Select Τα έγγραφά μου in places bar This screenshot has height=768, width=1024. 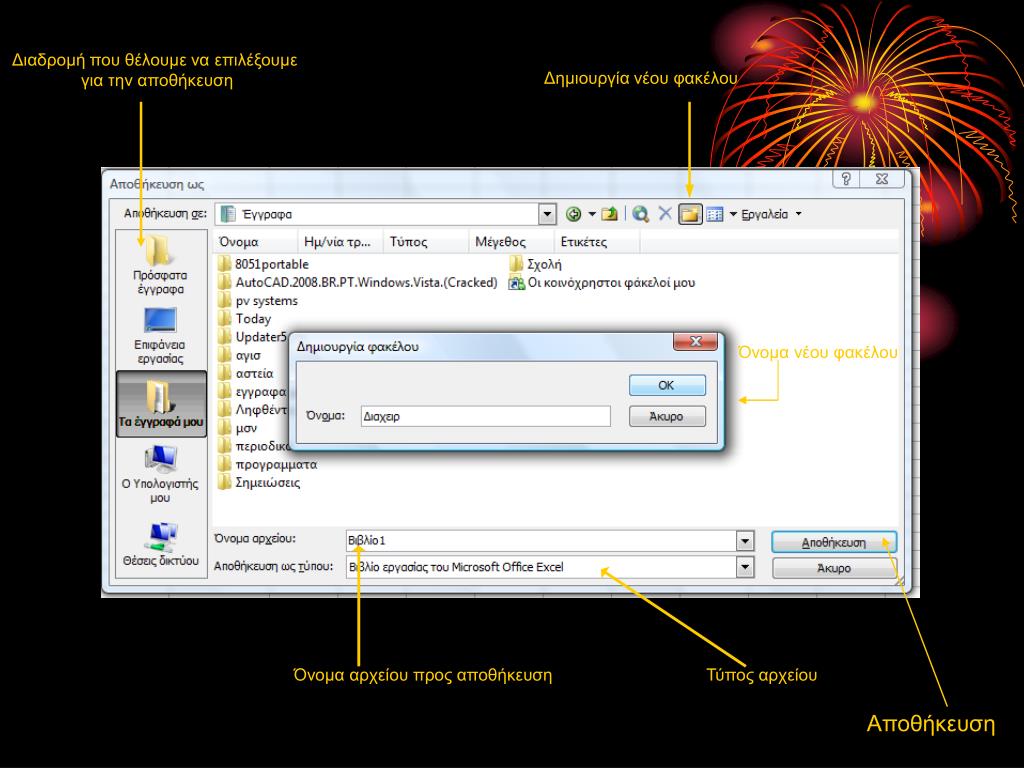[161, 404]
